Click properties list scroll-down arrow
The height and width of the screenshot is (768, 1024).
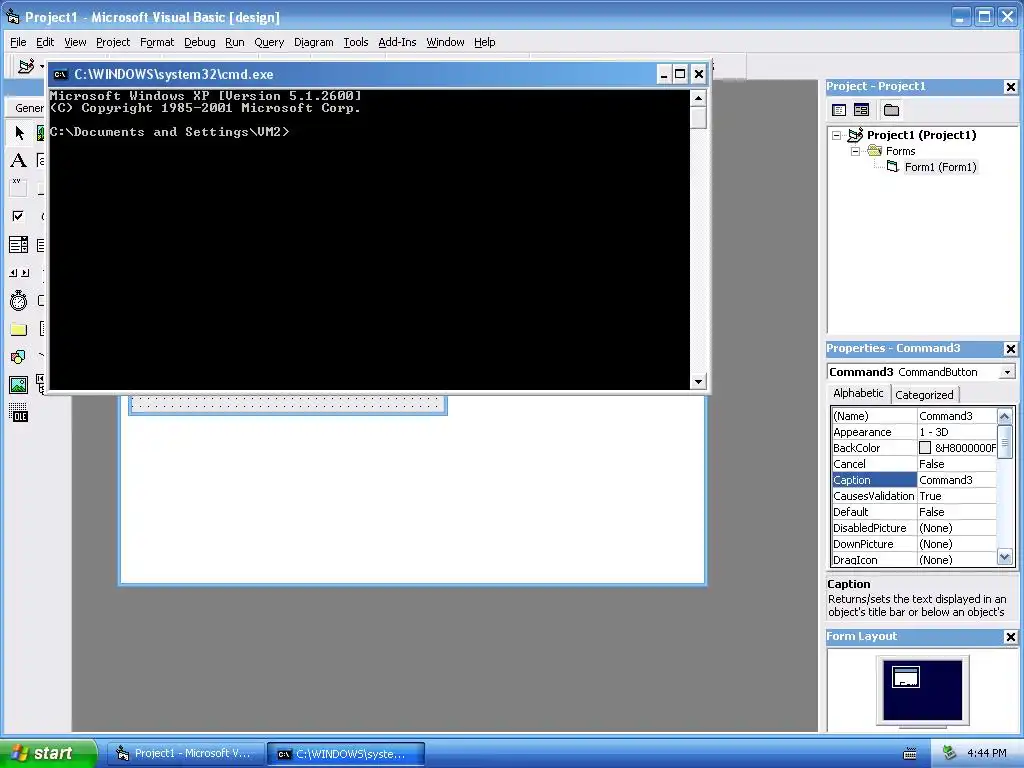[x=1004, y=558]
